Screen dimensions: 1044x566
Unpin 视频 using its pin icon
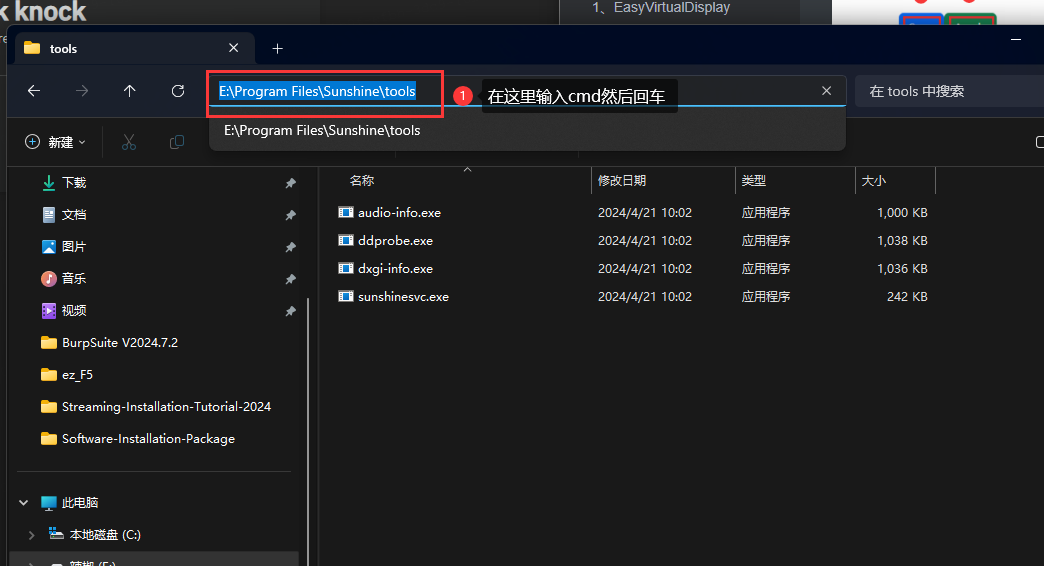click(x=290, y=311)
